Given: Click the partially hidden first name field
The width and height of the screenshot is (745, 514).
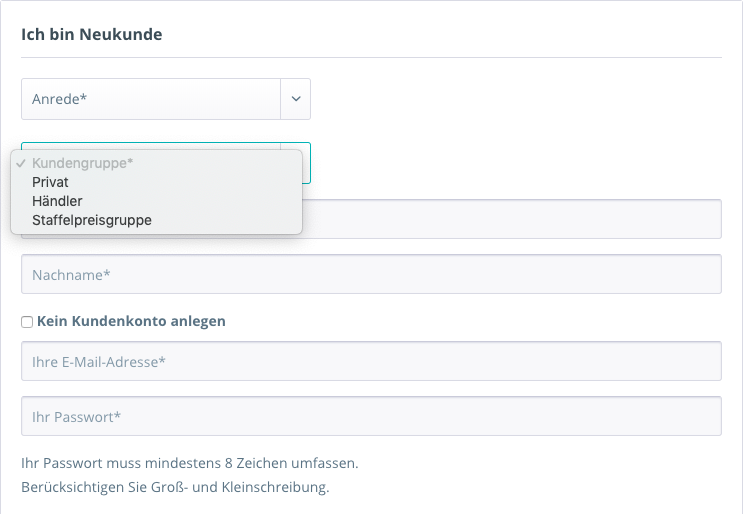Looking at the screenshot, I should pyautogui.click(x=510, y=219).
